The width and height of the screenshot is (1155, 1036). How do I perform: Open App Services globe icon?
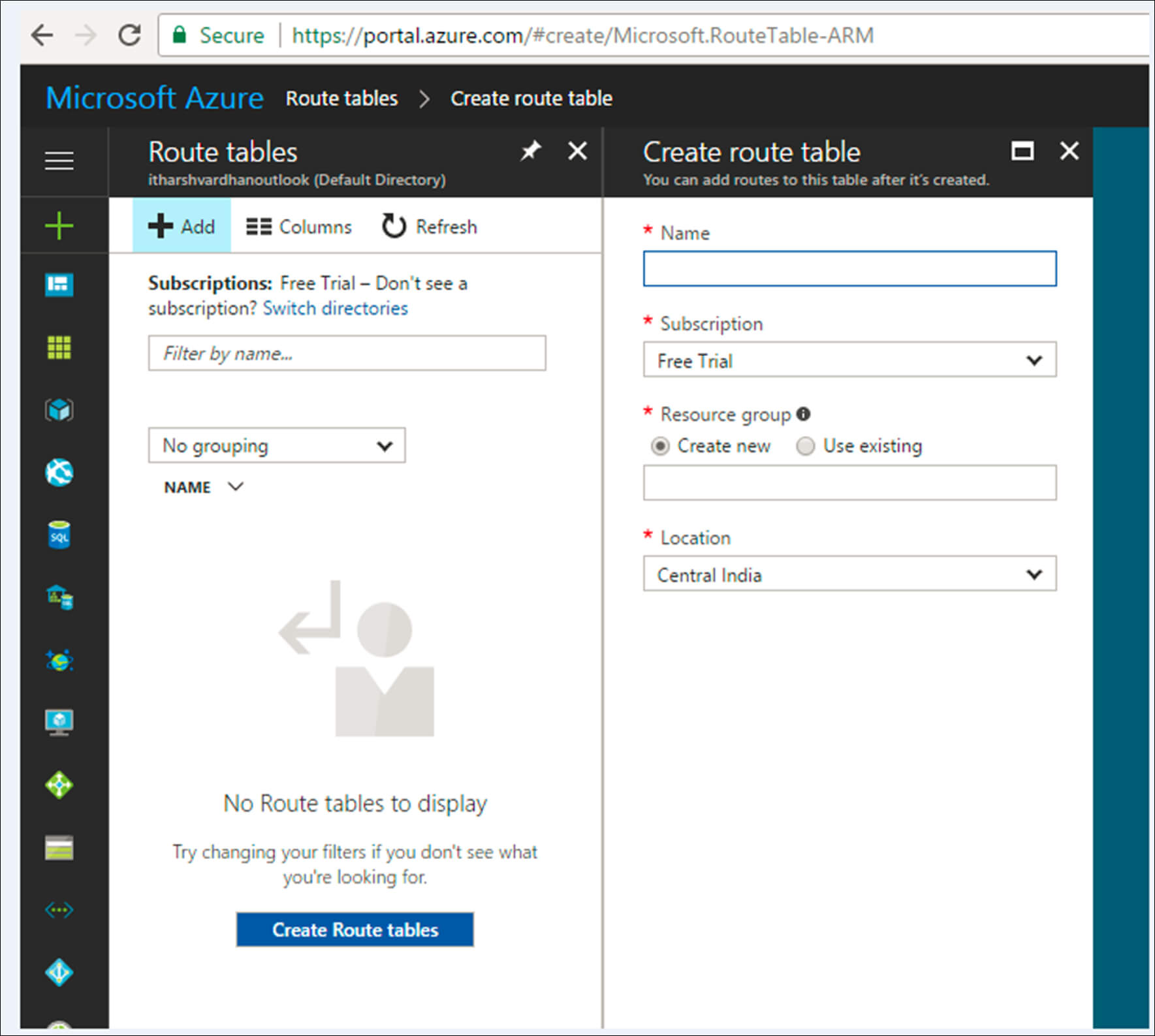point(59,473)
